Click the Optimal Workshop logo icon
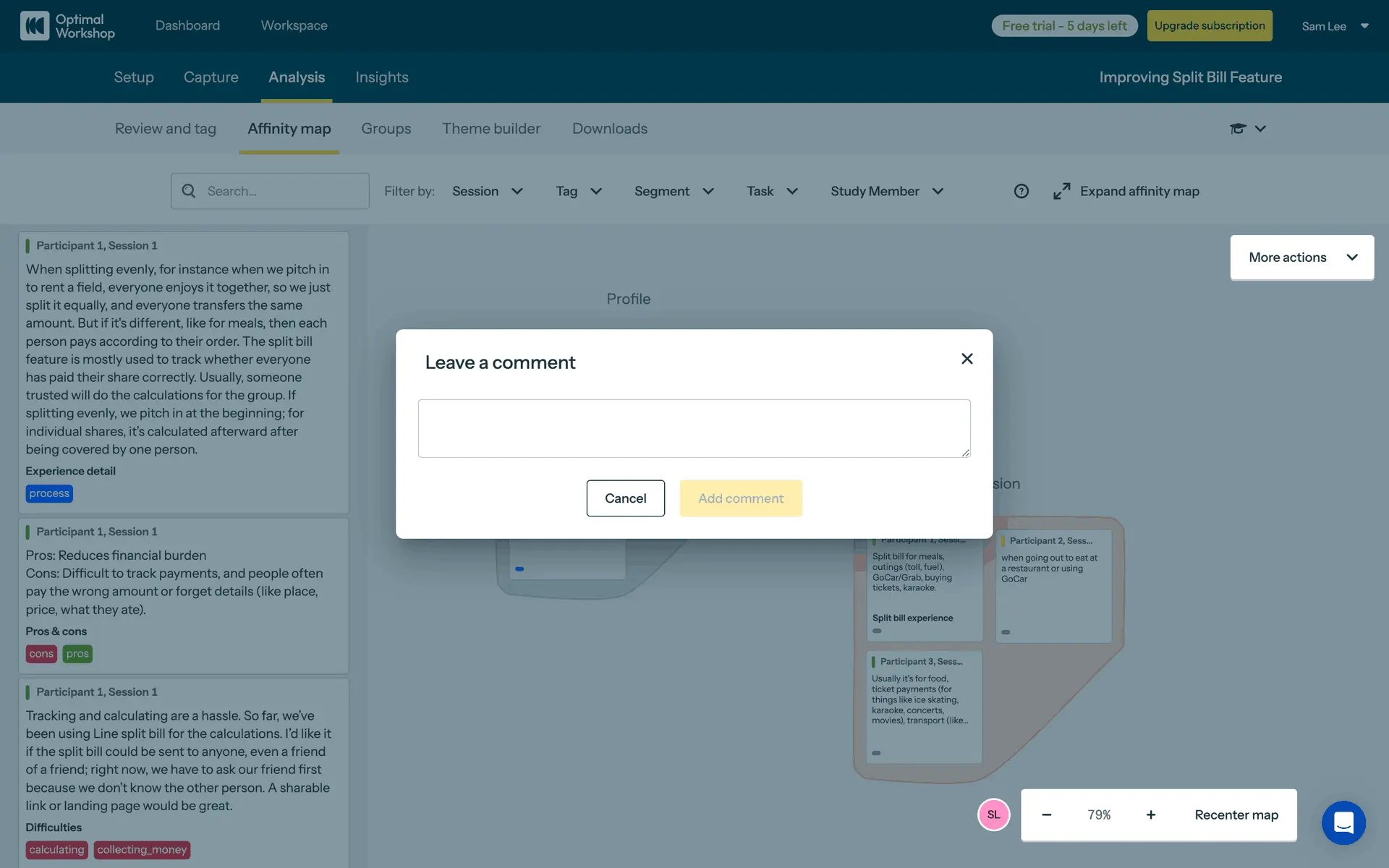 click(x=34, y=25)
